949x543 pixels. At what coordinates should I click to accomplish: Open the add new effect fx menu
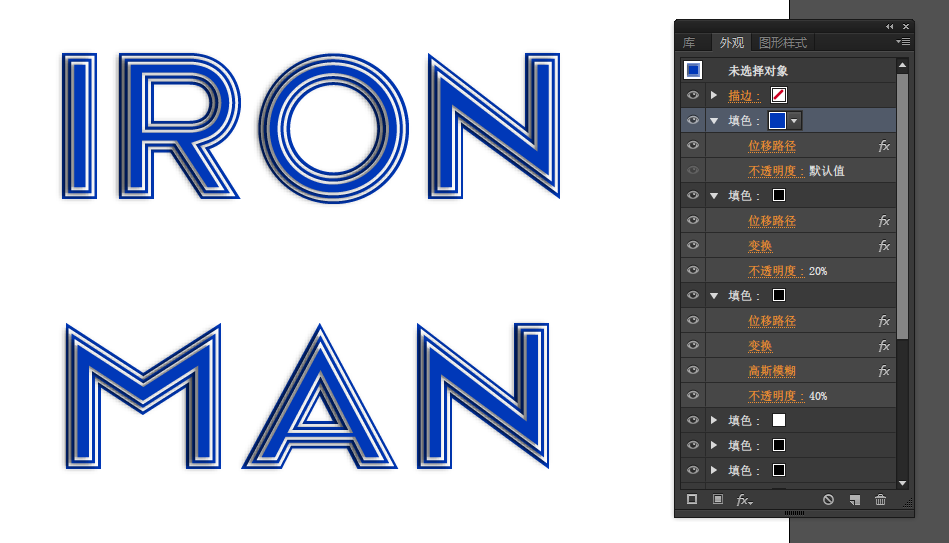[x=744, y=500]
